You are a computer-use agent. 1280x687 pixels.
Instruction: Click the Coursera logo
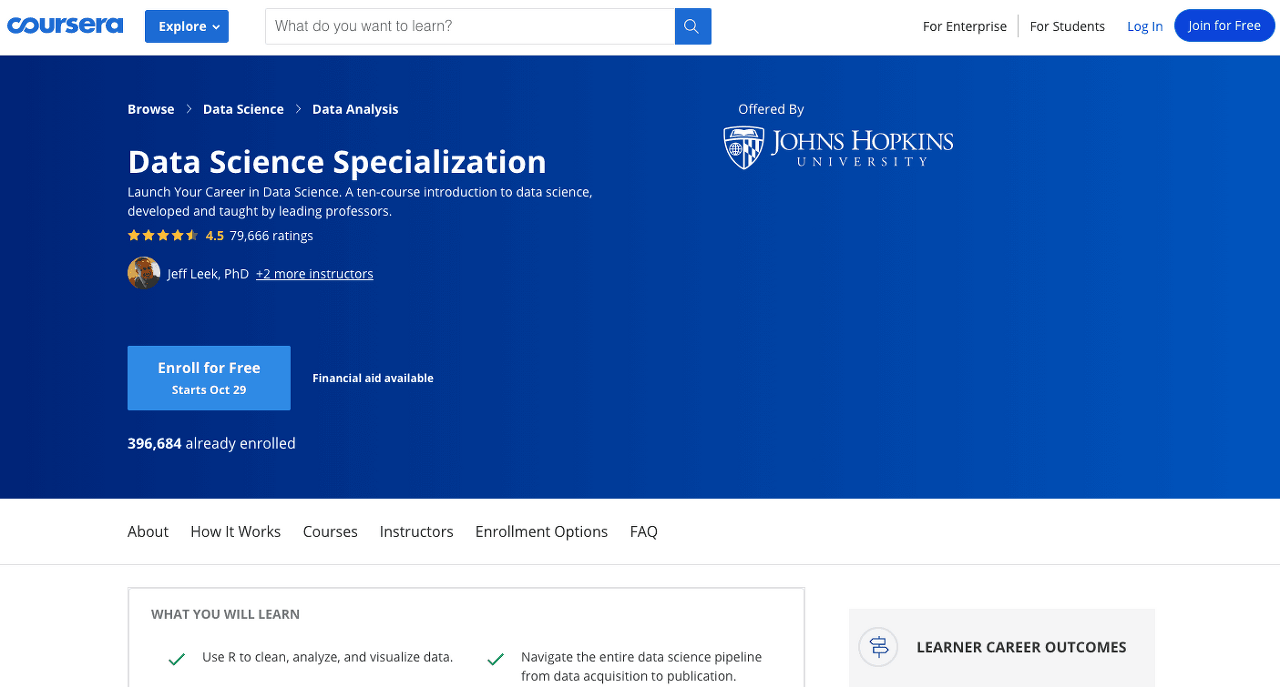65,26
